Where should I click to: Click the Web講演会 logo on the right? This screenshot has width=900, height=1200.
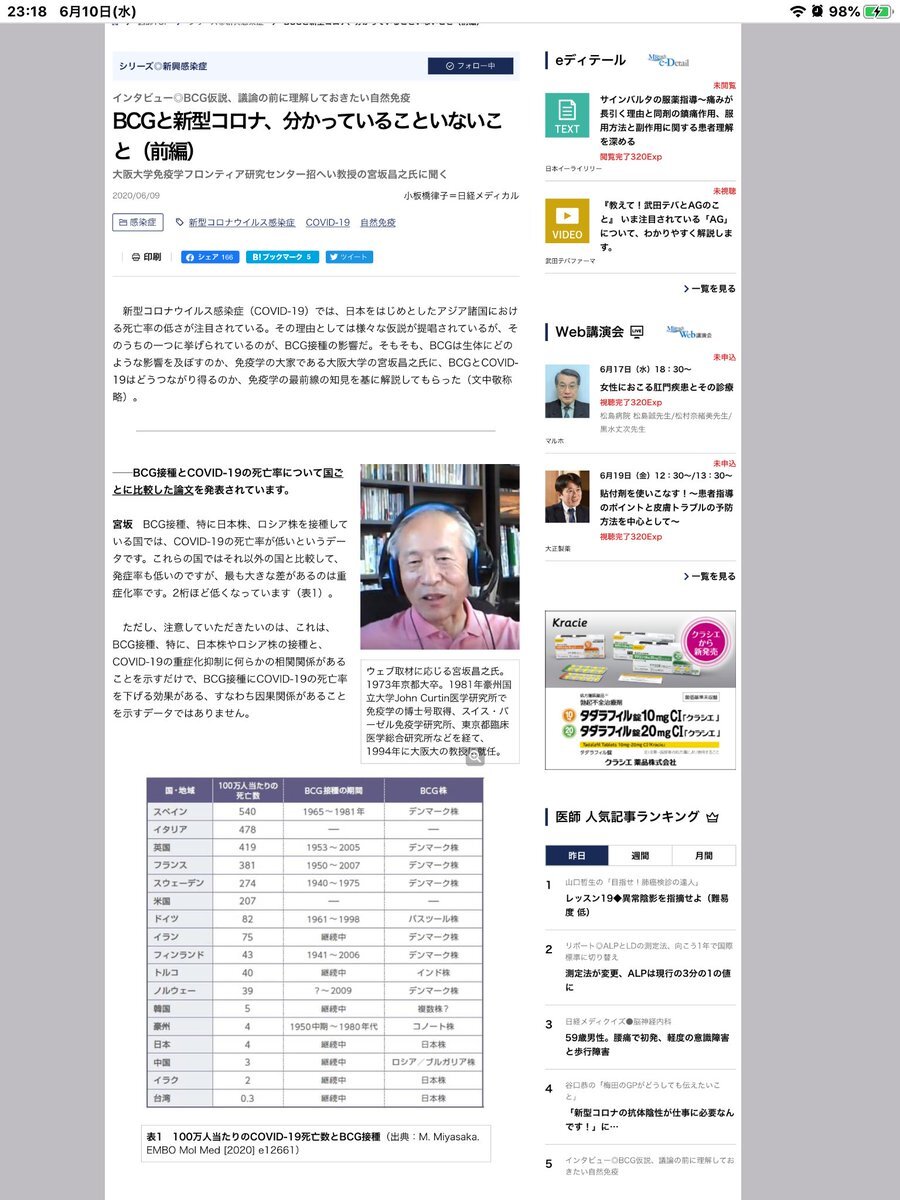tap(688, 331)
